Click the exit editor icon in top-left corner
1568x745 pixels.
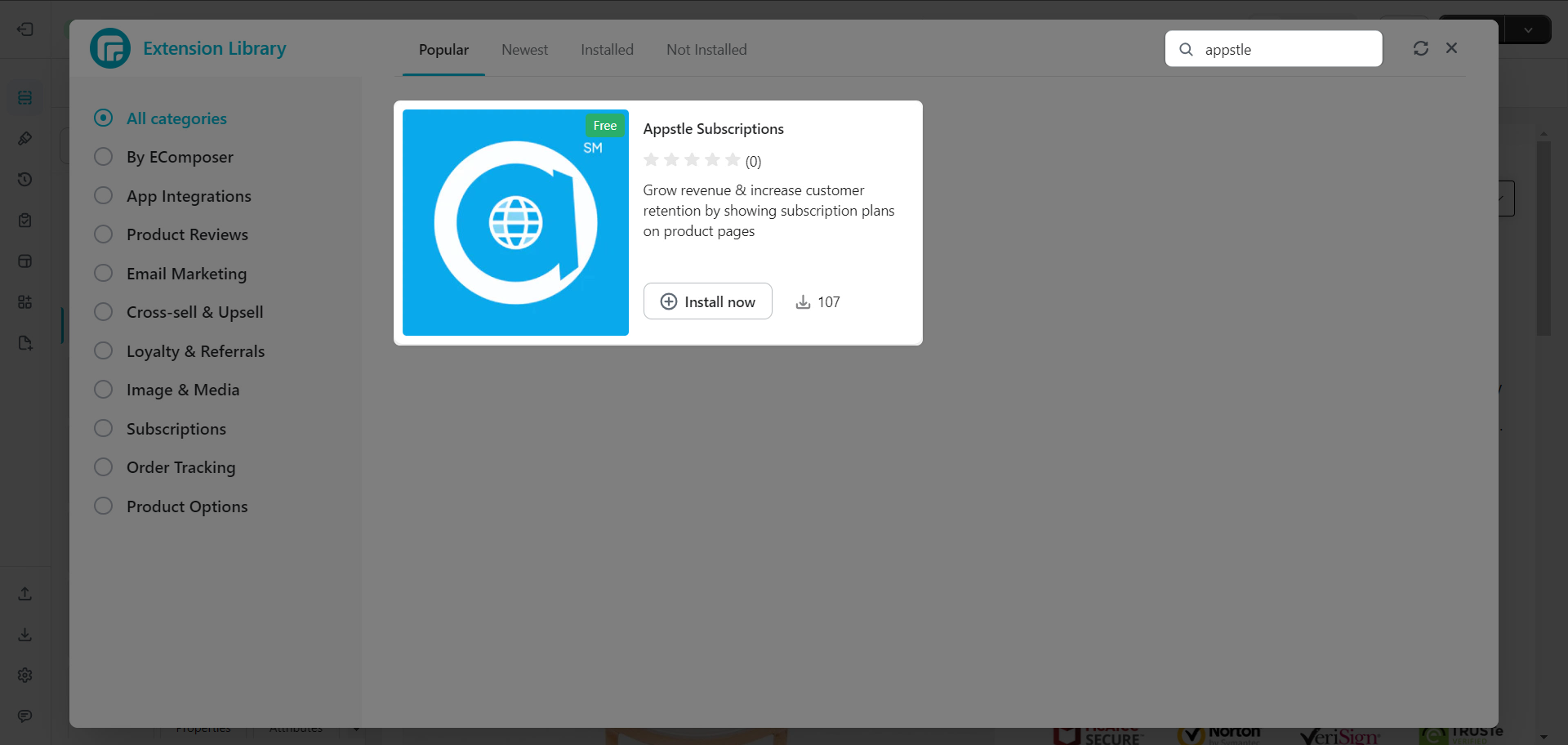click(x=25, y=29)
